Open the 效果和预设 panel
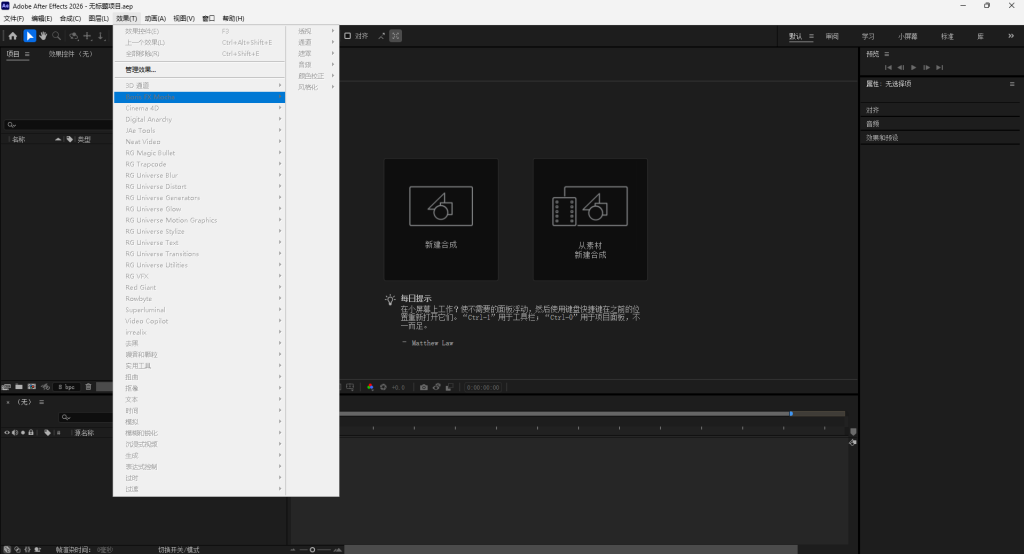The image size is (1024, 554). (x=882, y=138)
